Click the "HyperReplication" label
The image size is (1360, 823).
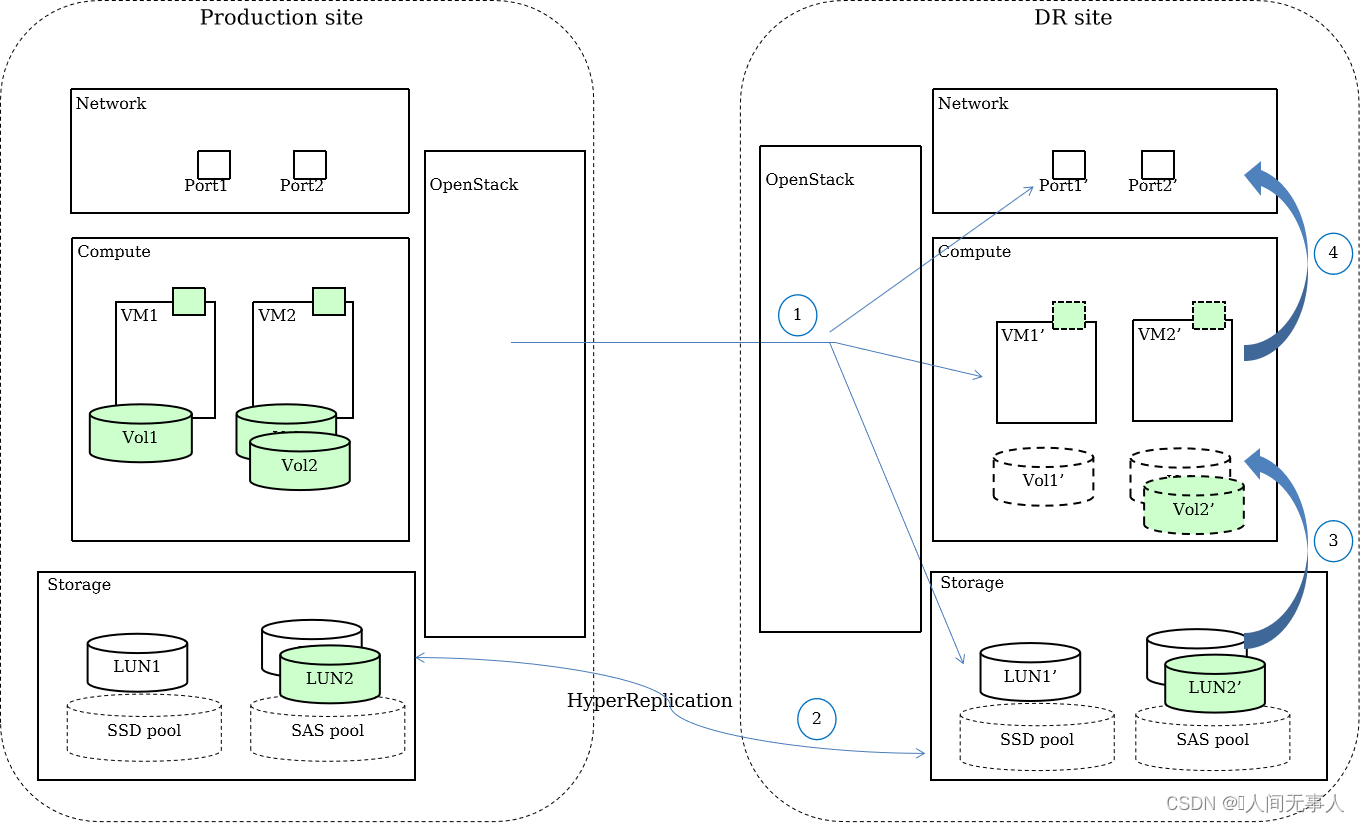click(x=650, y=701)
